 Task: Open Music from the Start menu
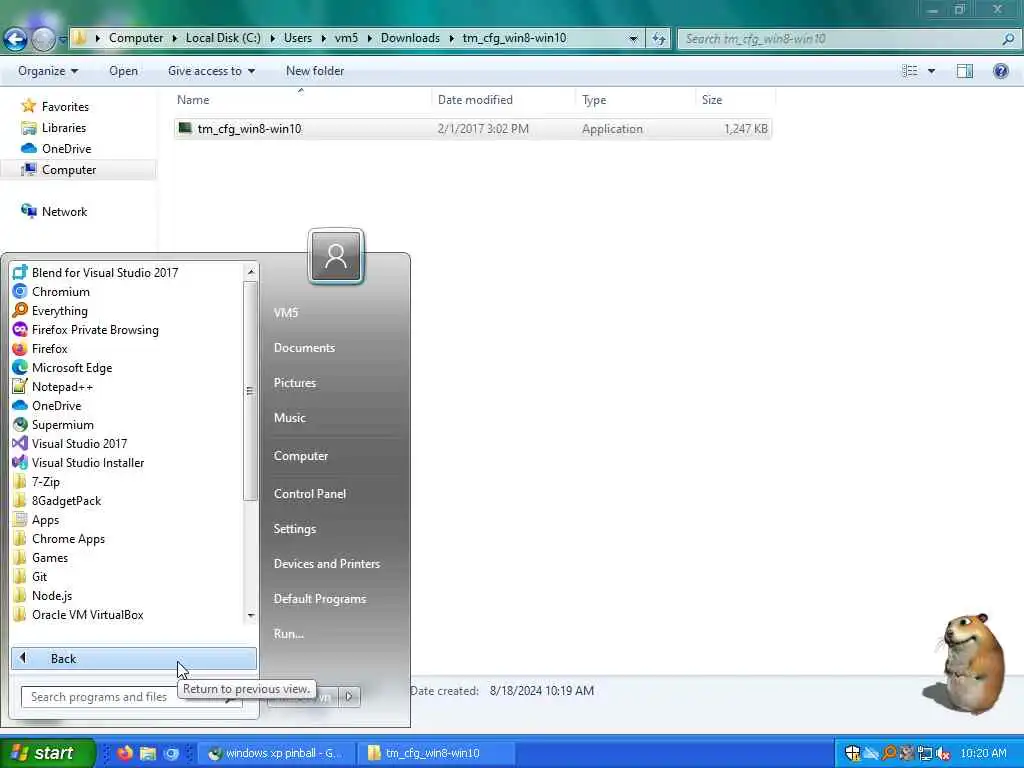pyautogui.click(x=289, y=417)
